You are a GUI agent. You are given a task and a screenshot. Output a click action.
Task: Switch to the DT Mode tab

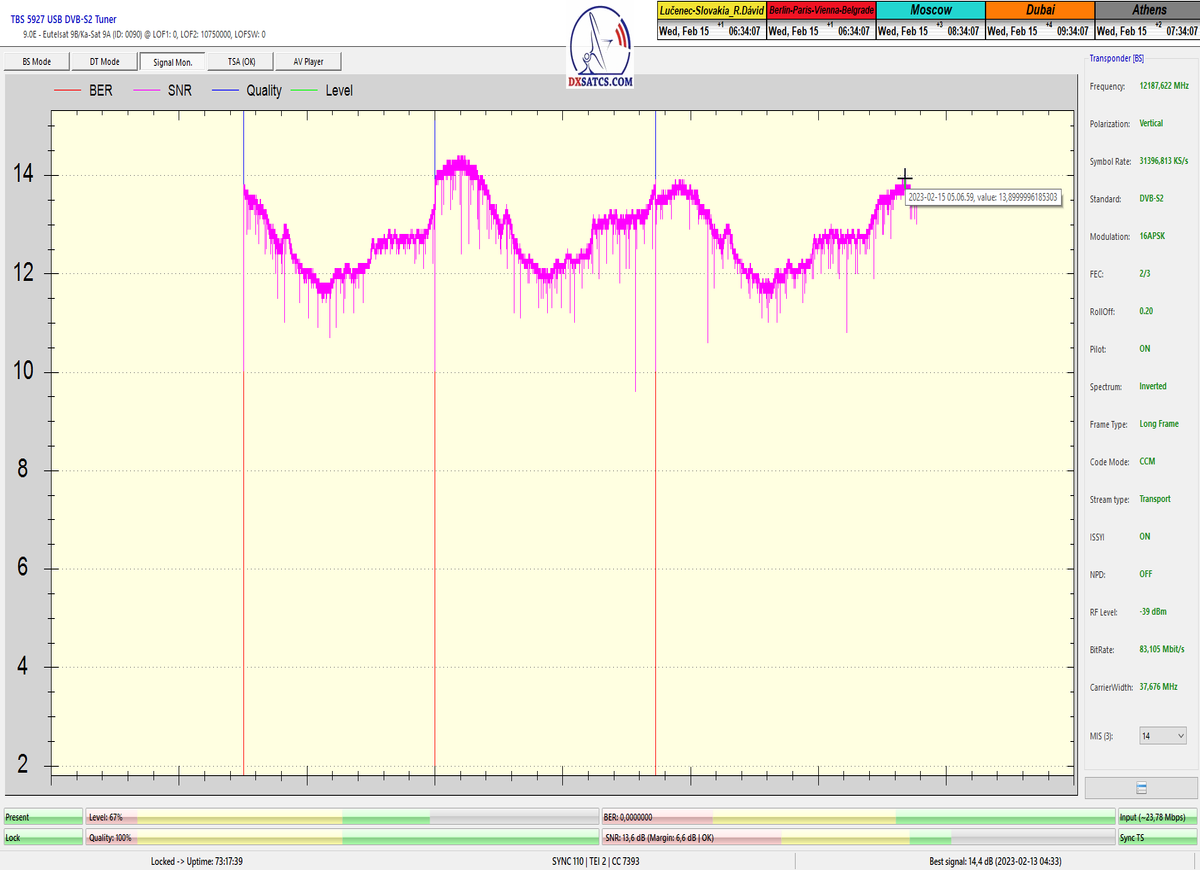click(x=104, y=62)
